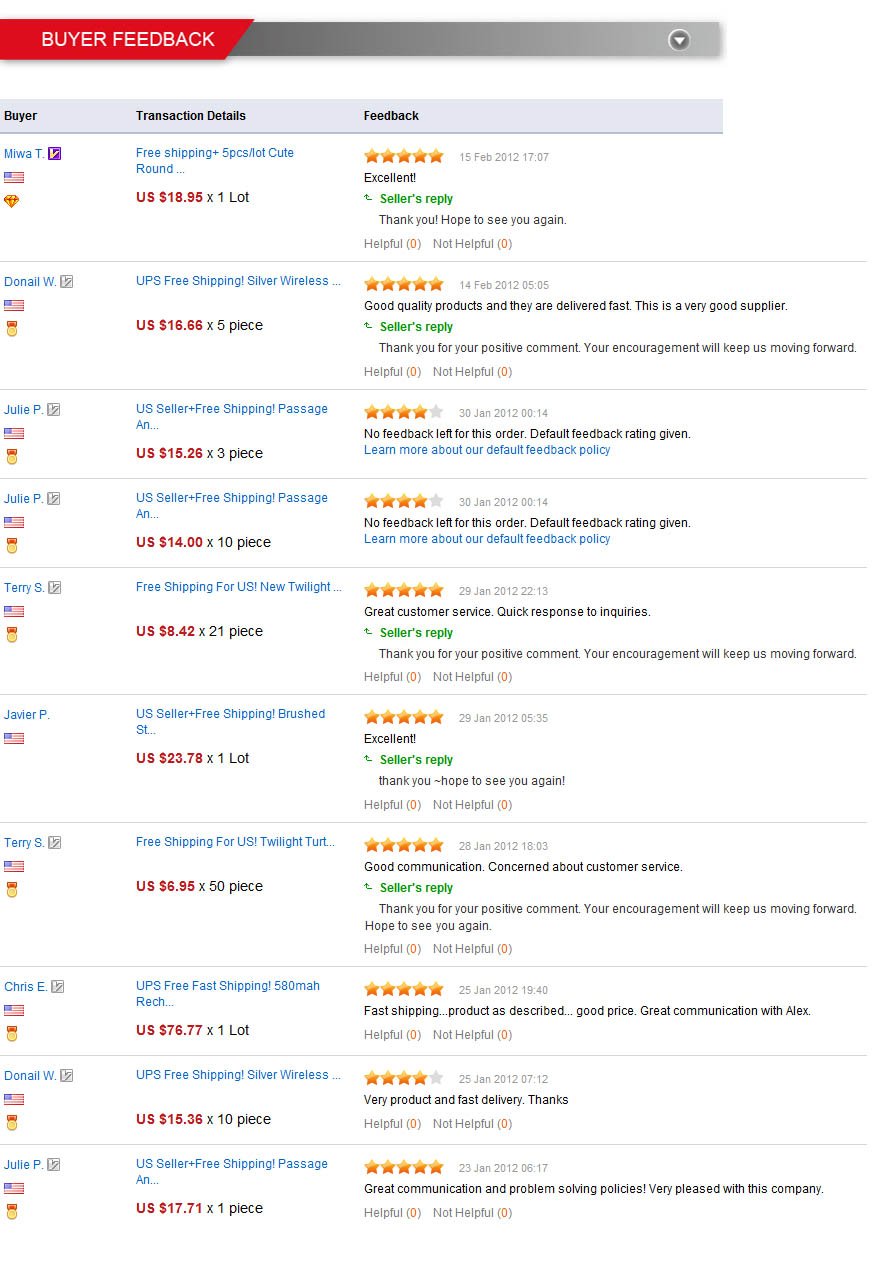Click the gray badge icon next to Chris E.
The height and width of the screenshot is (1262, 884).
click(58, 987)
